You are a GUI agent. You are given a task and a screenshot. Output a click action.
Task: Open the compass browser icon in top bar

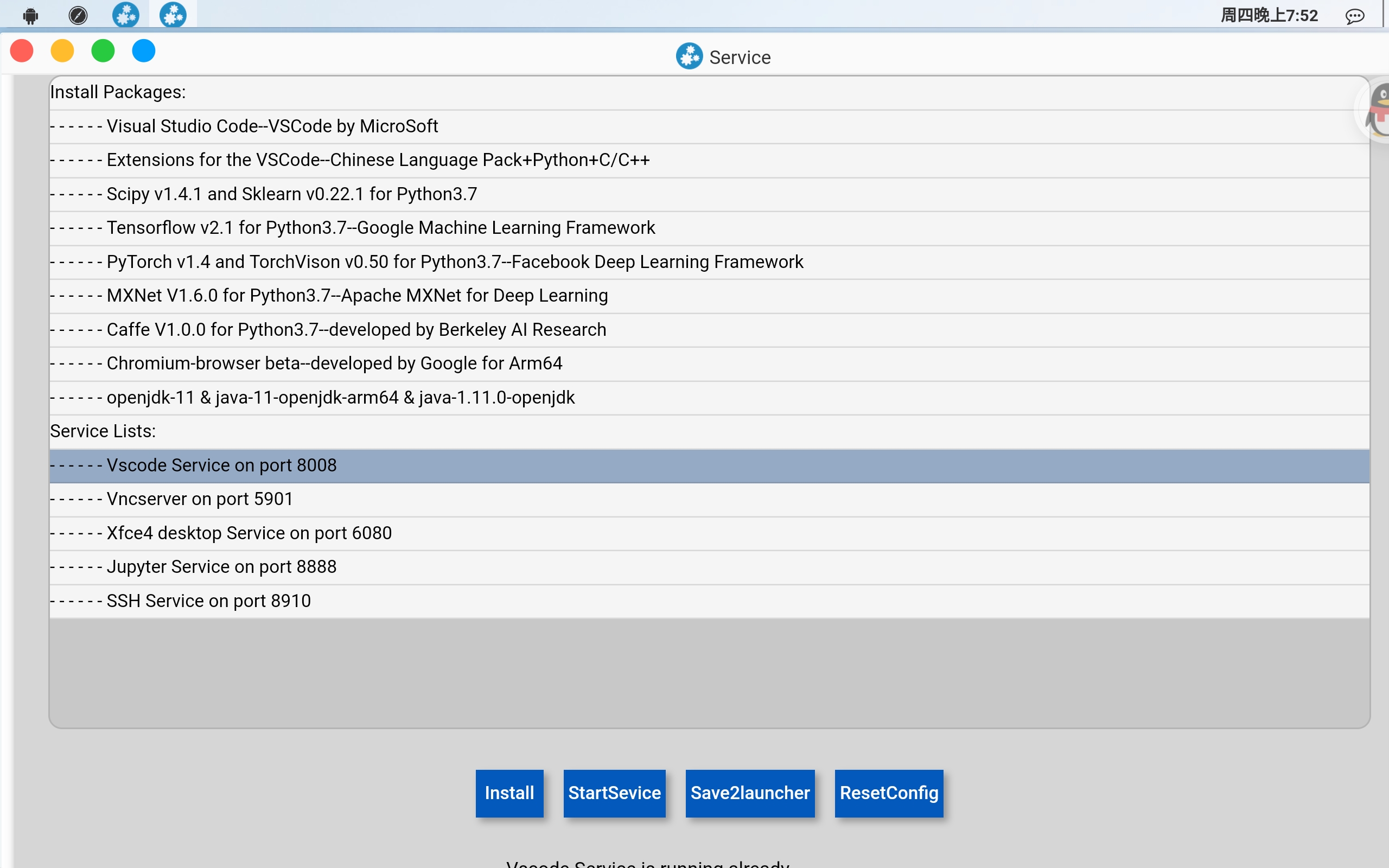click(x=78, y=16)
